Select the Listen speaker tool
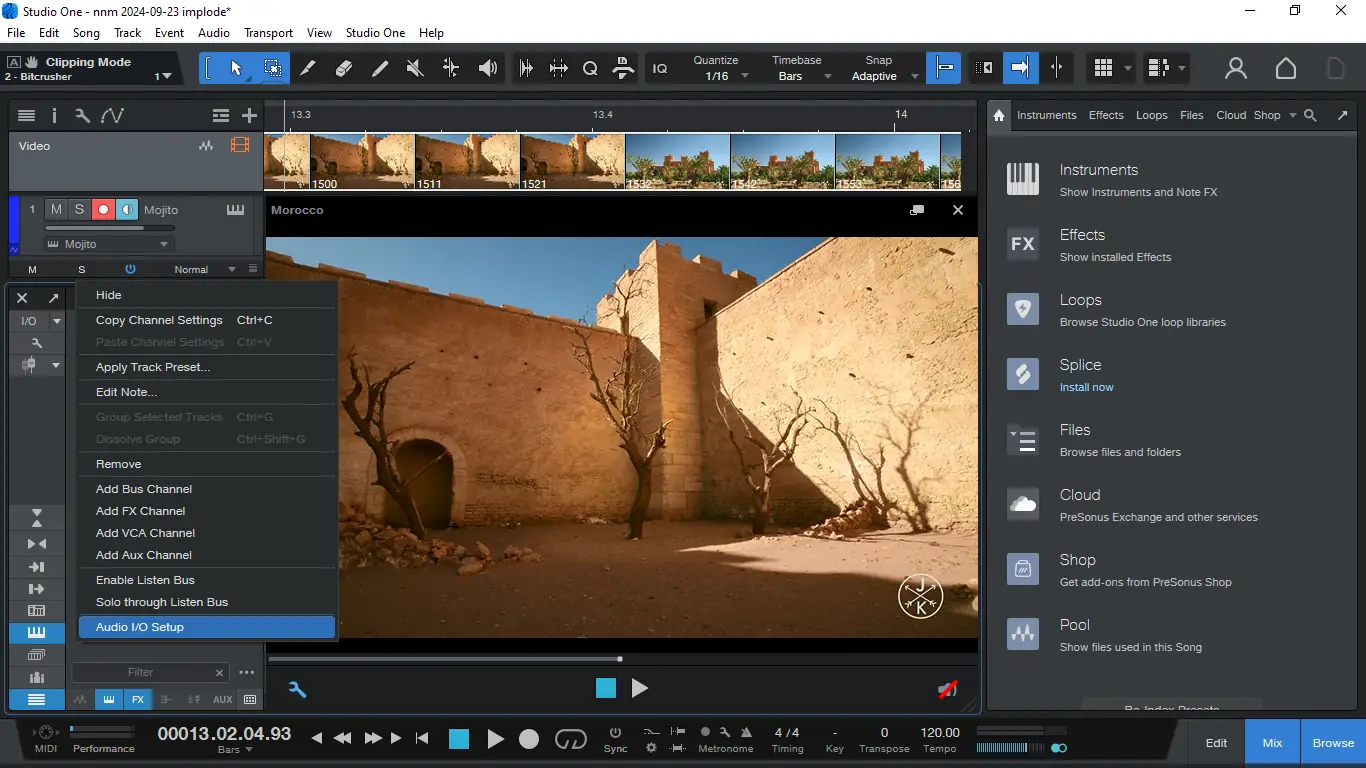The image size is (1366, 768). tap(487, 68)
